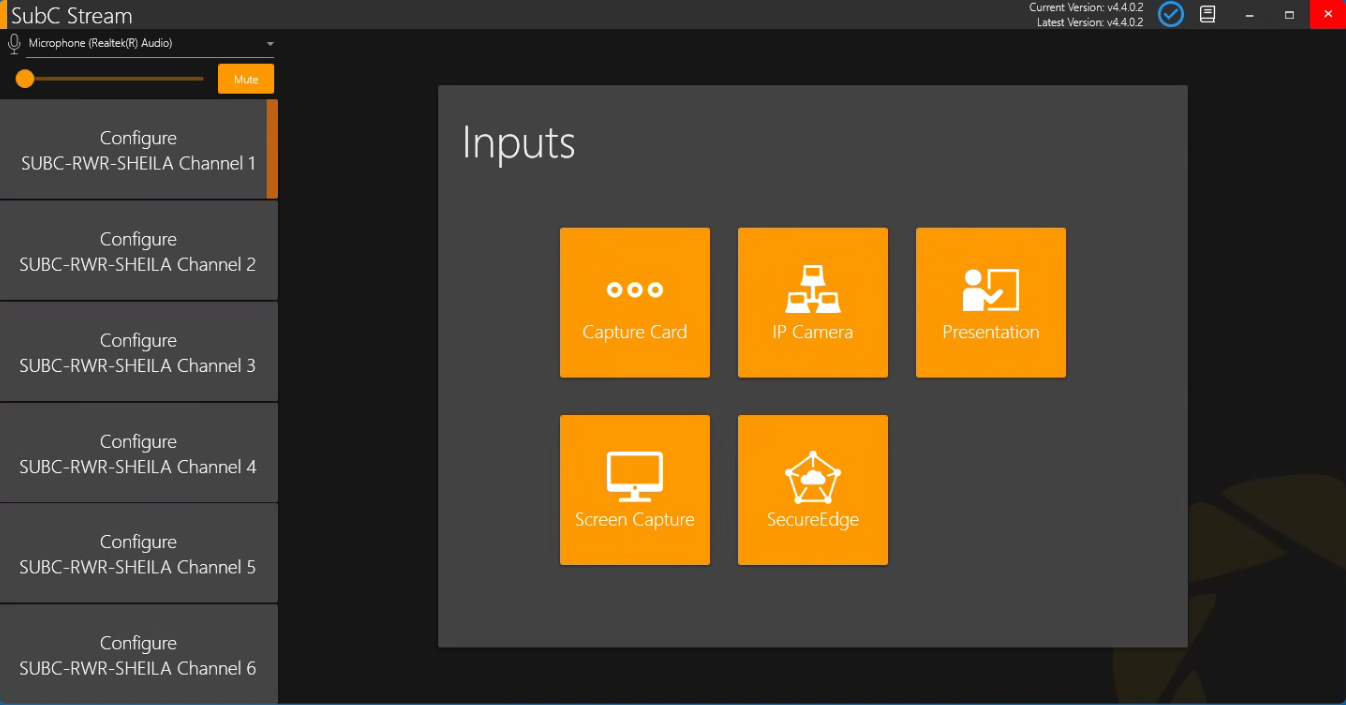Image resolution: width=1346 pixels, height=705 pixels.
Task: Expand the microphone device dropdown arrow
Action: point(270,44)
